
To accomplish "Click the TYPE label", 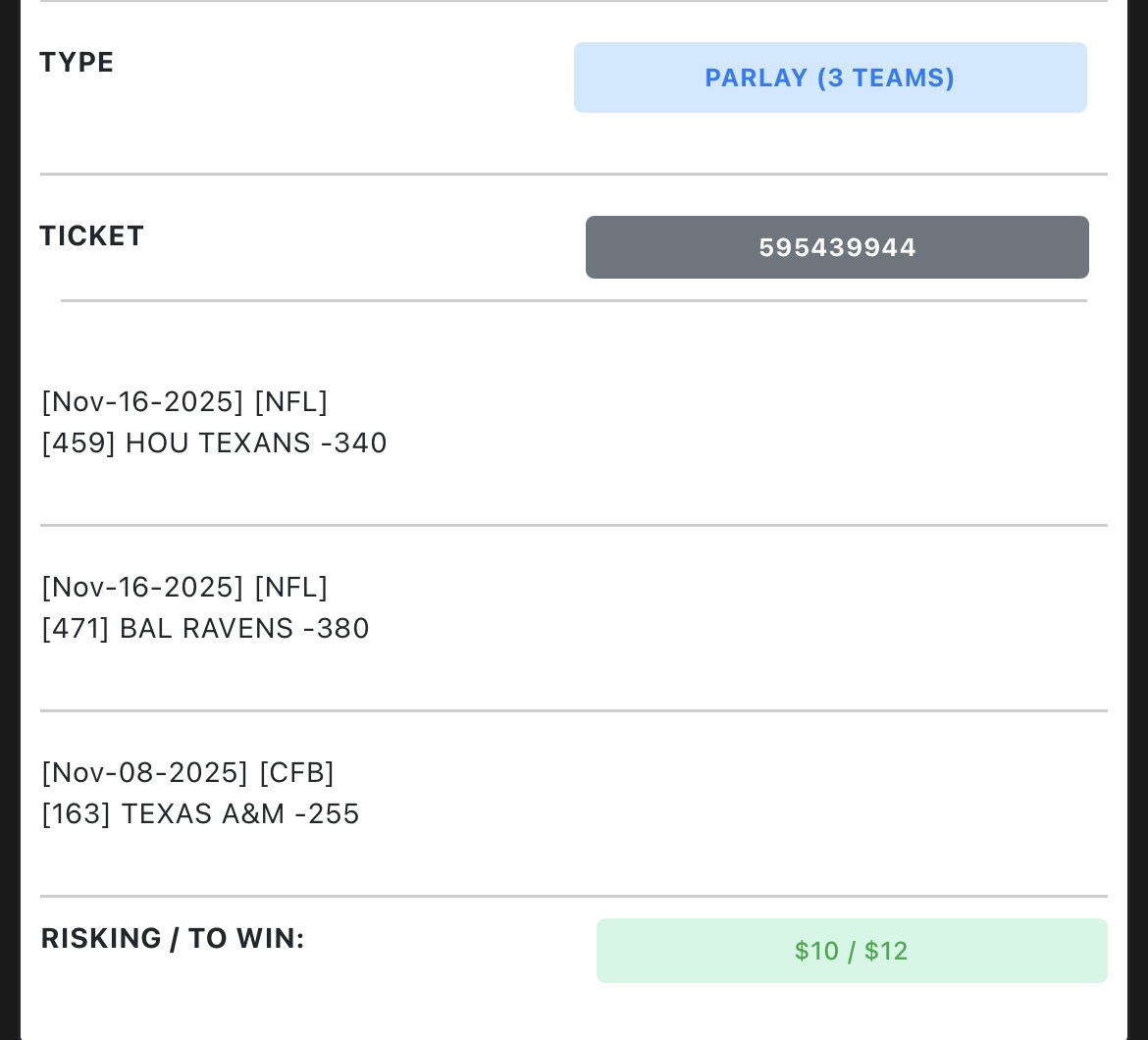I will click(x=77, y=63).
